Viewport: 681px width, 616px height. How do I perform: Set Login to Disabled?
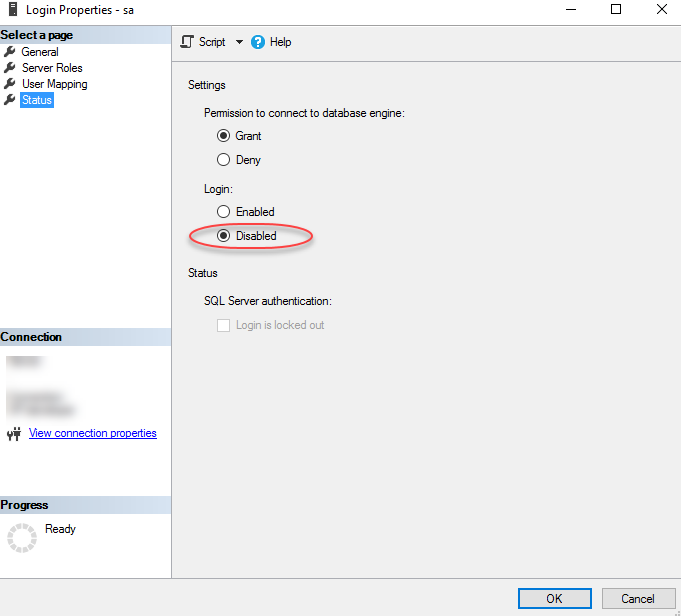[x=223, y=235]
